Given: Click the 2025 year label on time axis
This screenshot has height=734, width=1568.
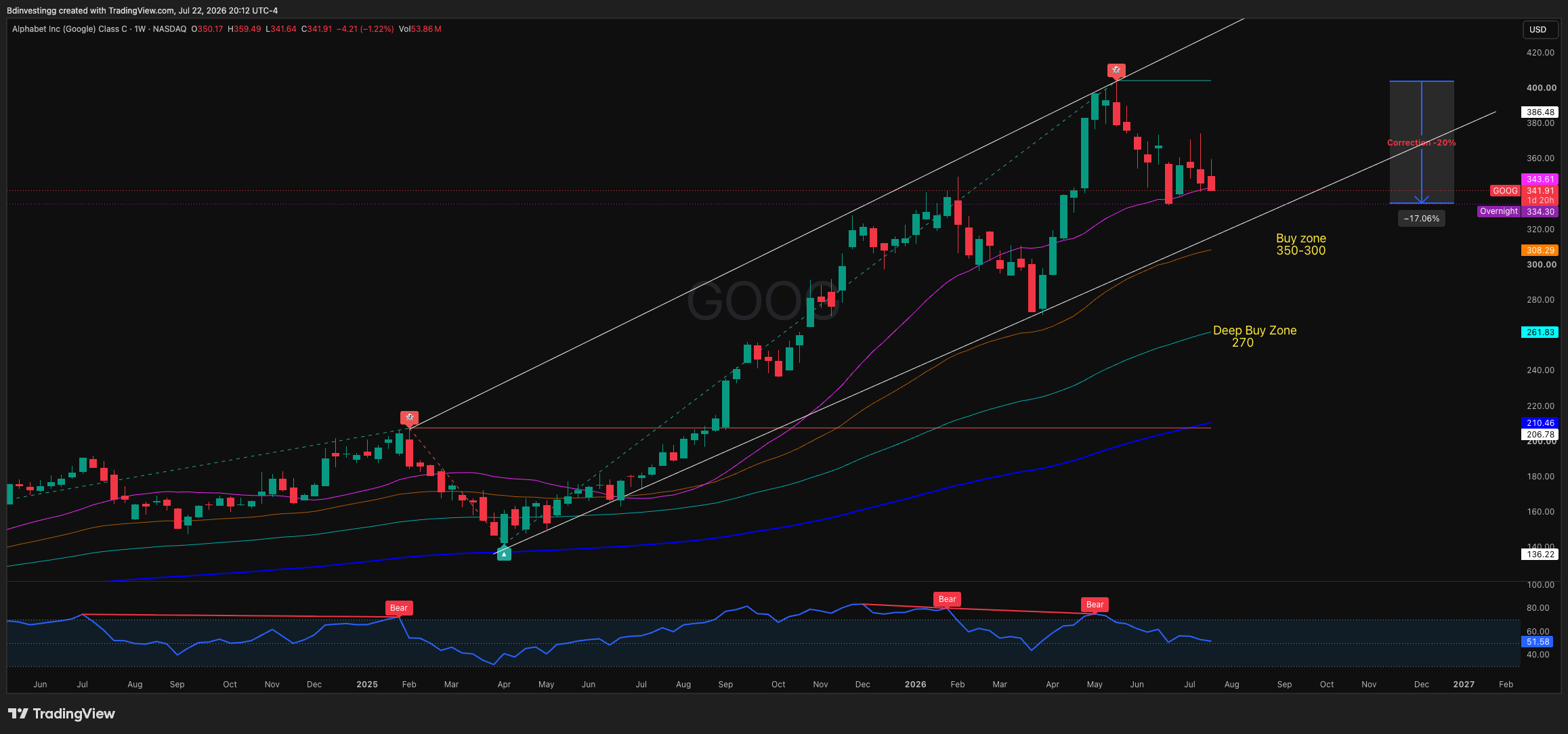Looking at the screenshot, I should pyautogui.click(x=367, y=685).
